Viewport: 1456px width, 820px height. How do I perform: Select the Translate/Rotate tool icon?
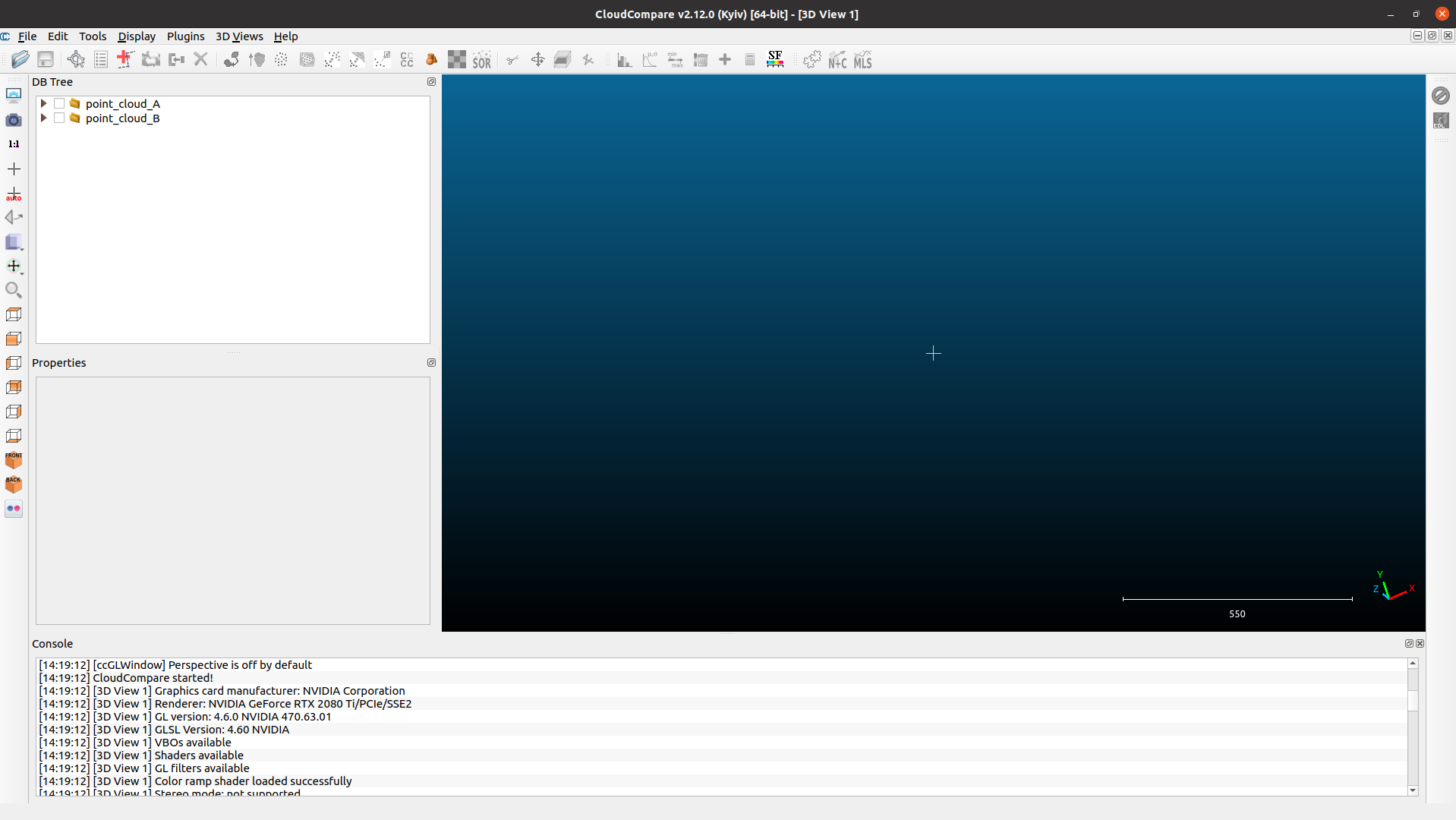click(537, 59)
